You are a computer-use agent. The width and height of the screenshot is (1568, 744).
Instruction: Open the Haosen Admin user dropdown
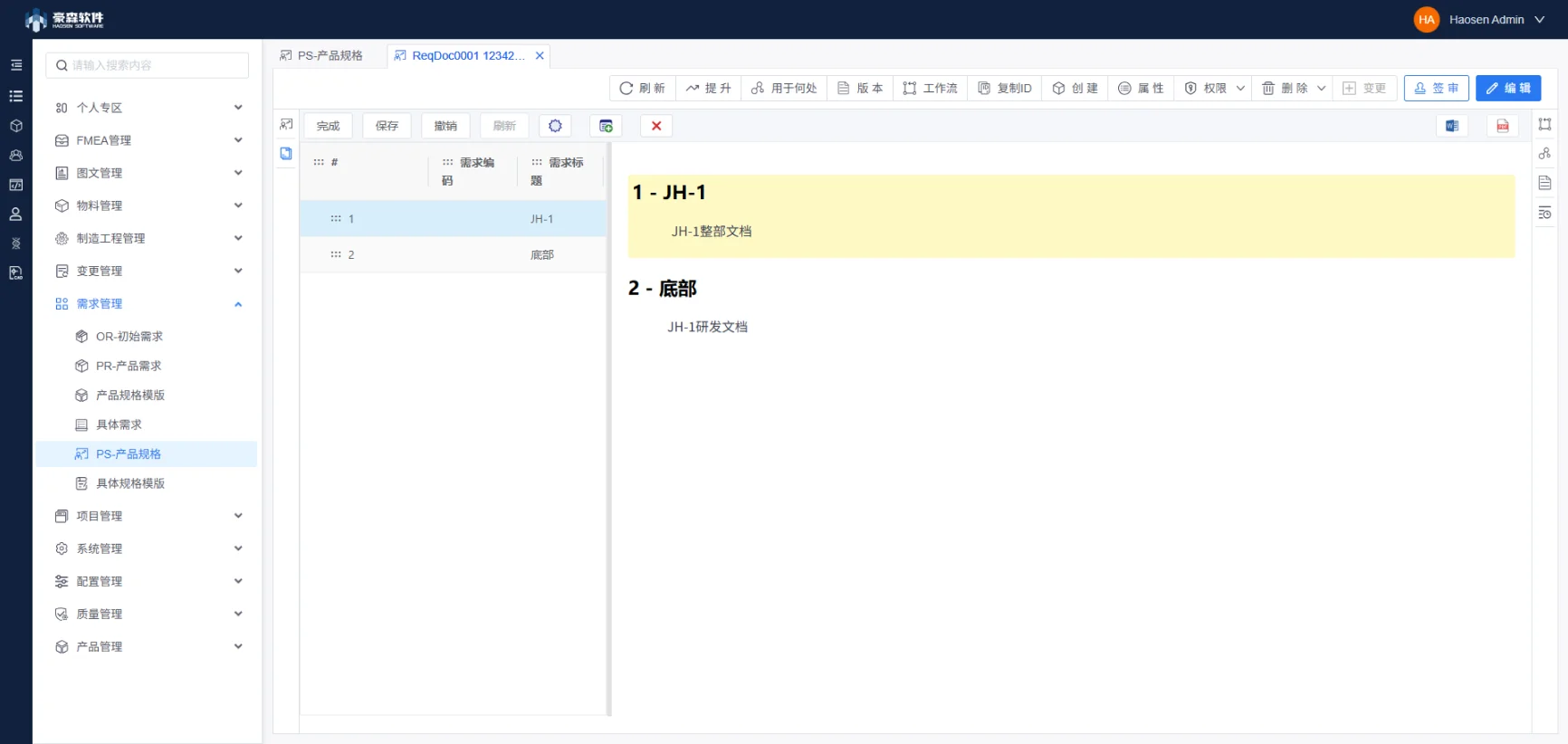click(1480, 19)
